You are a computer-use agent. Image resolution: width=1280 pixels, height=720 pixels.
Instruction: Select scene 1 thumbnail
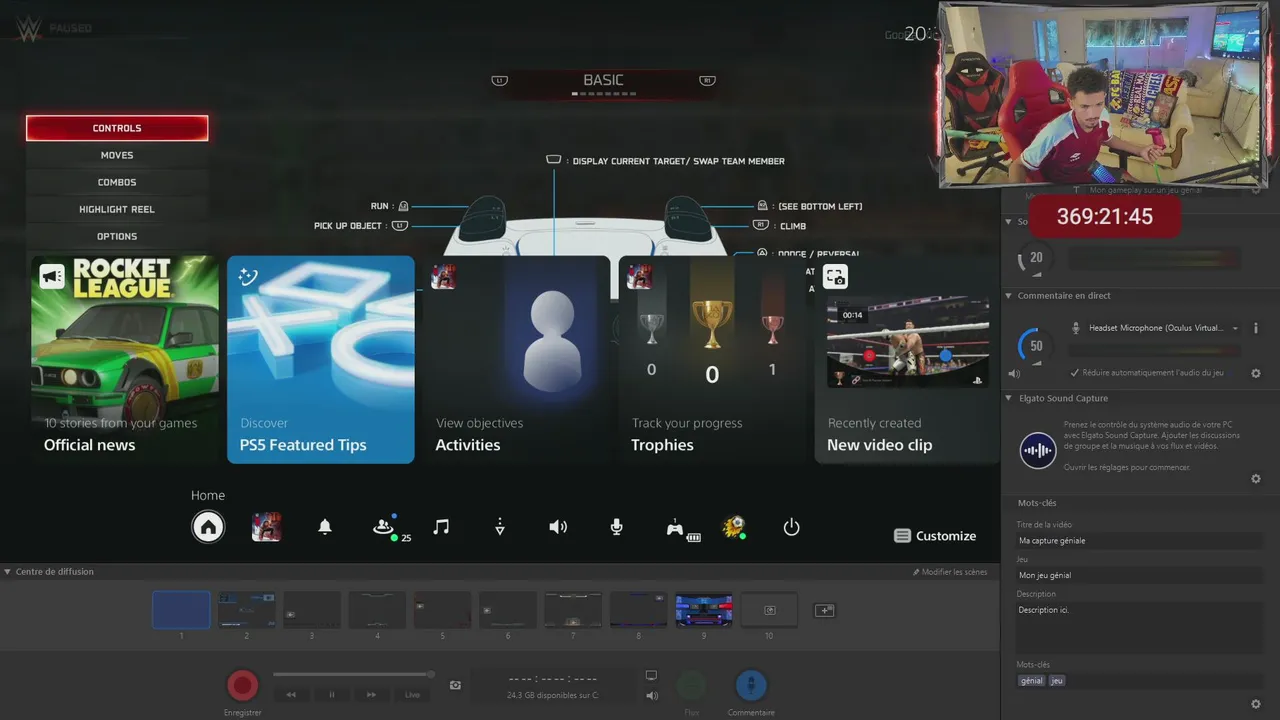pyautogui.click(x=181, y=609)
